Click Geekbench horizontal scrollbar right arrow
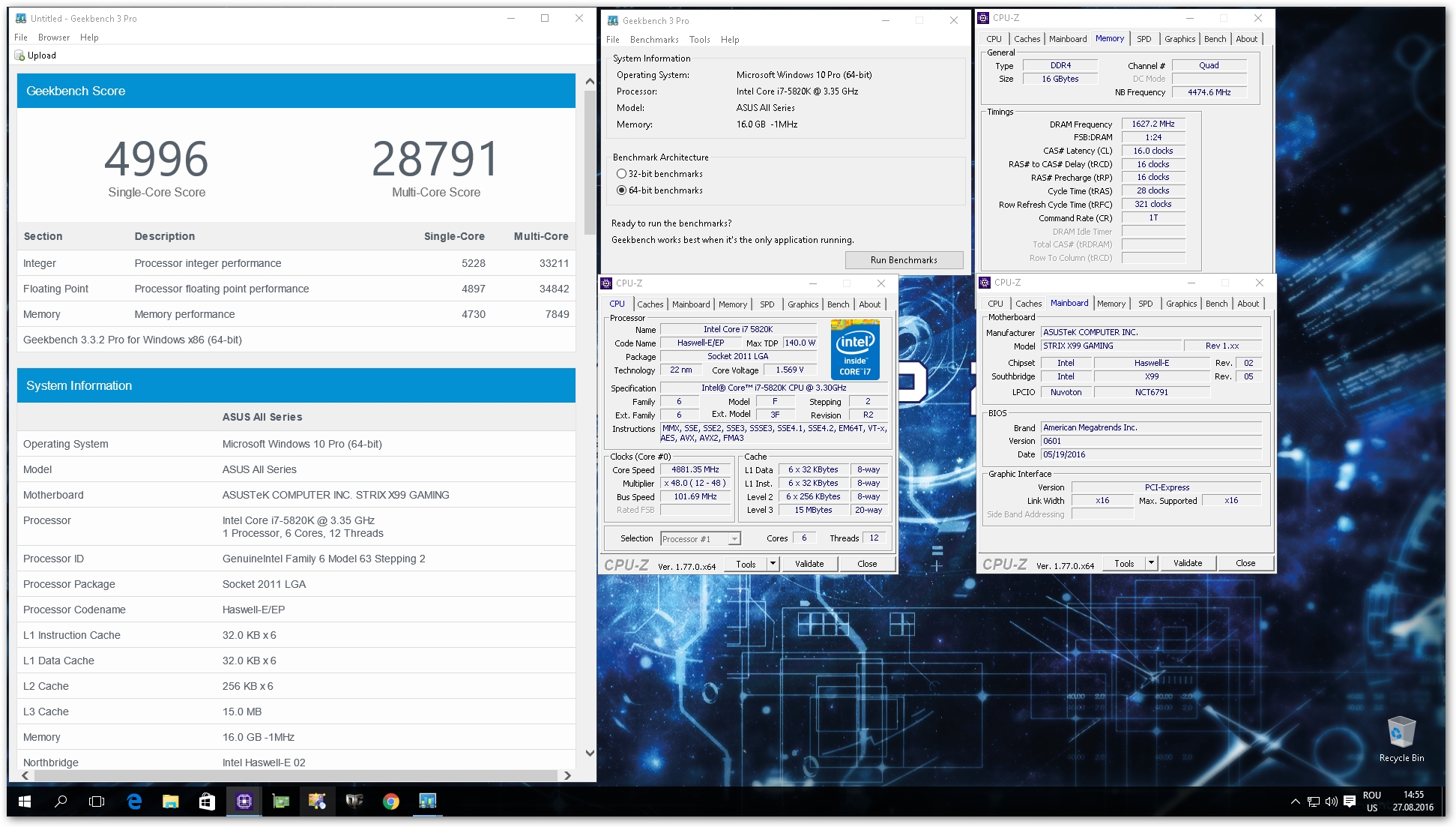This screenshot has width=1456, height=827. (x=567, y=775)
